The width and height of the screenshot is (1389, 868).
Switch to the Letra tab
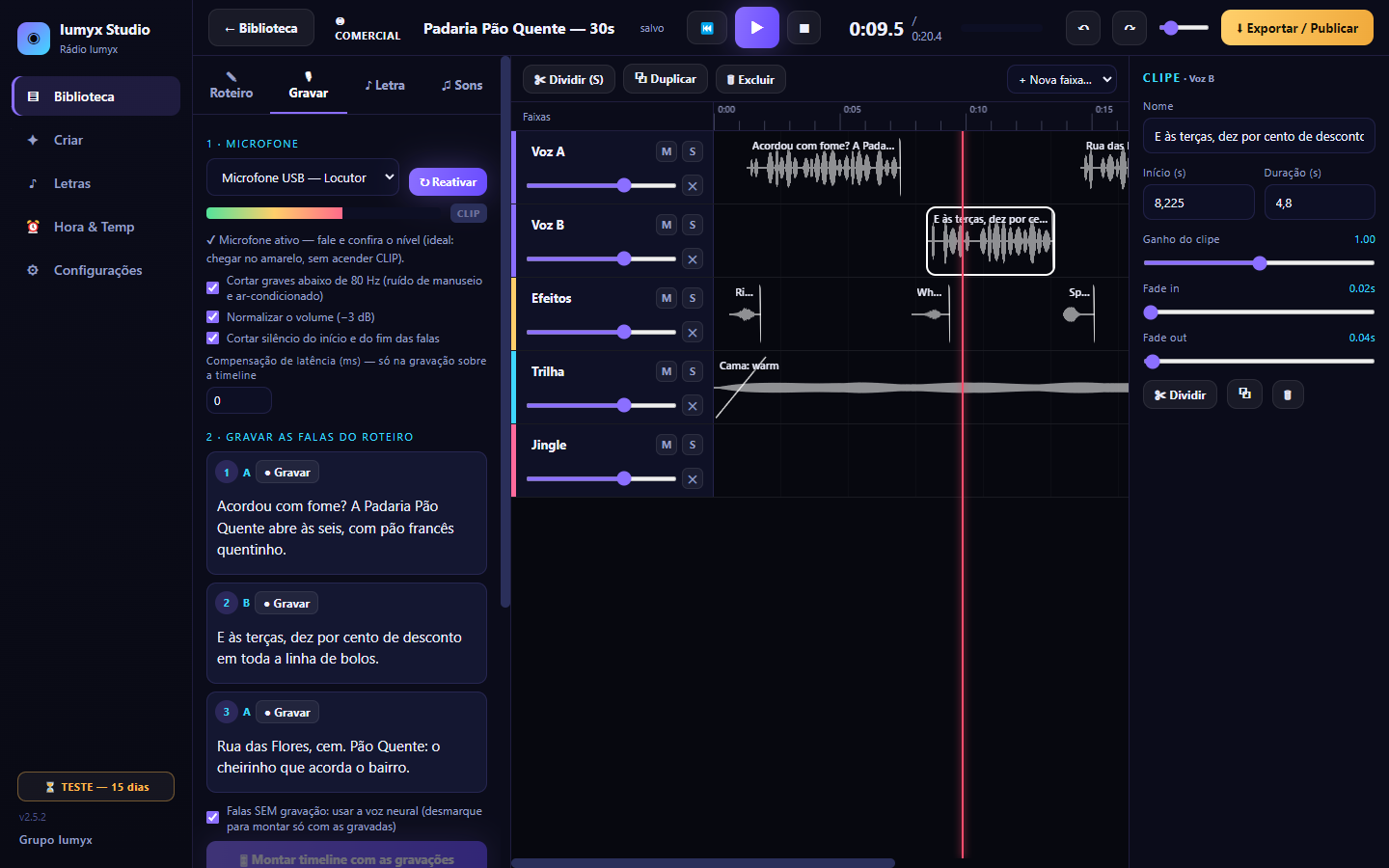(x=385, y=85)
